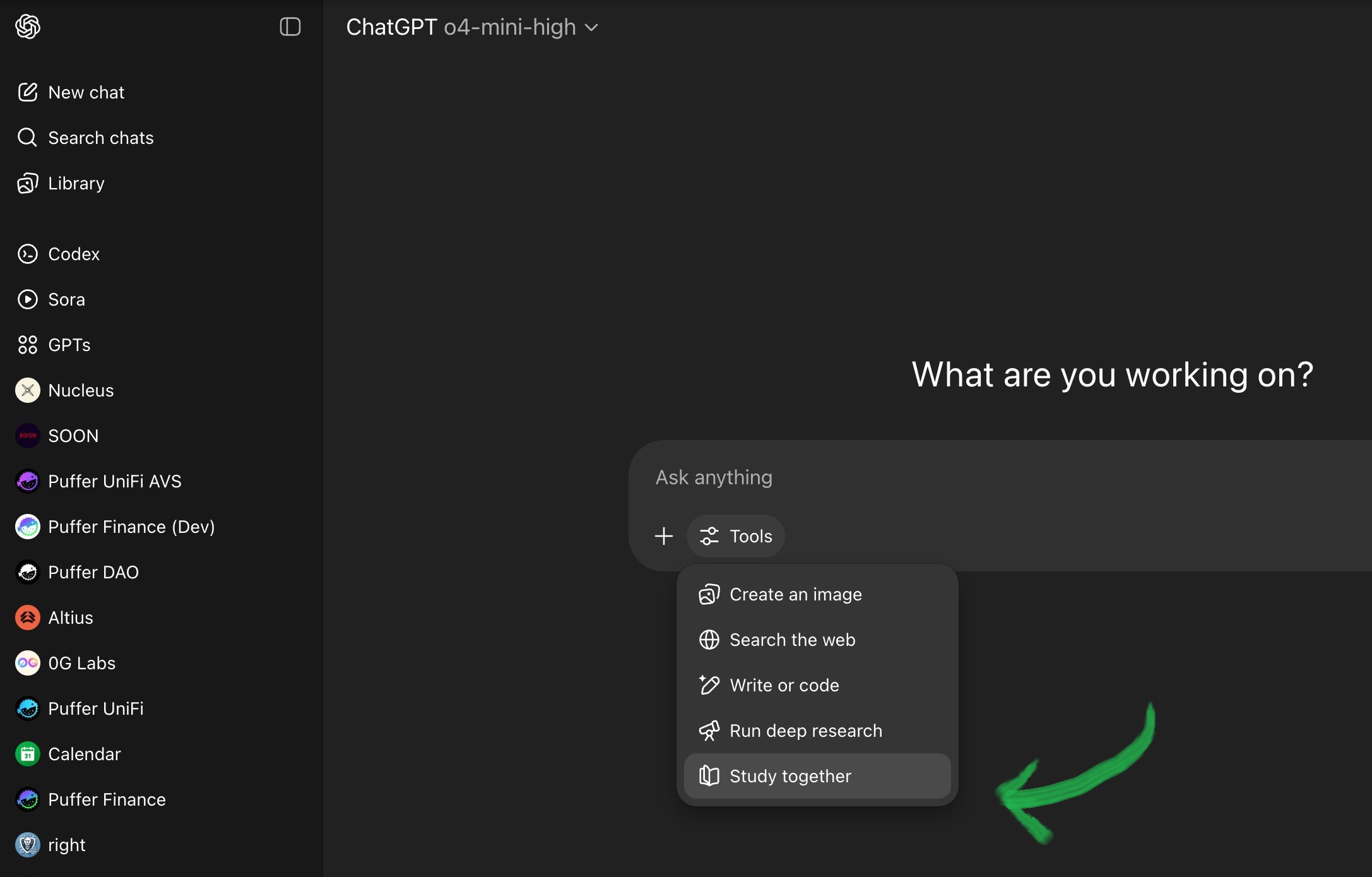Open the Search chats label

coord(101,138)
